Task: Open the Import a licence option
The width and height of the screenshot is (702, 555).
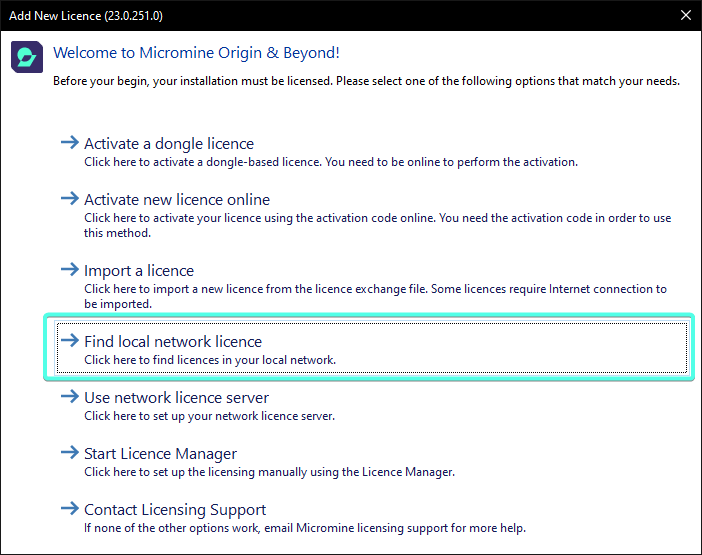Action: pos(139,271)
